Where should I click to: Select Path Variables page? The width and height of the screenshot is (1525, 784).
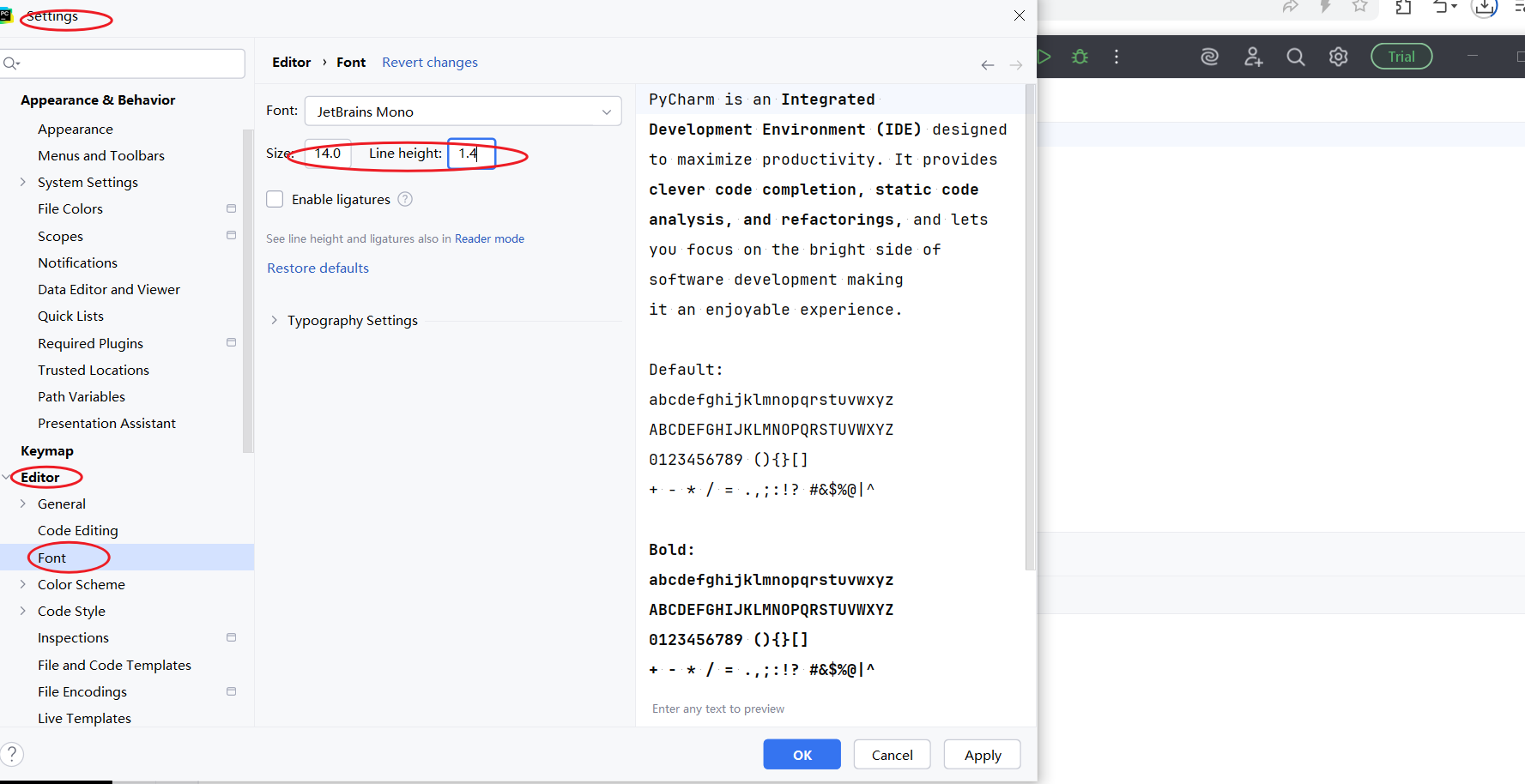coord(82,396)
